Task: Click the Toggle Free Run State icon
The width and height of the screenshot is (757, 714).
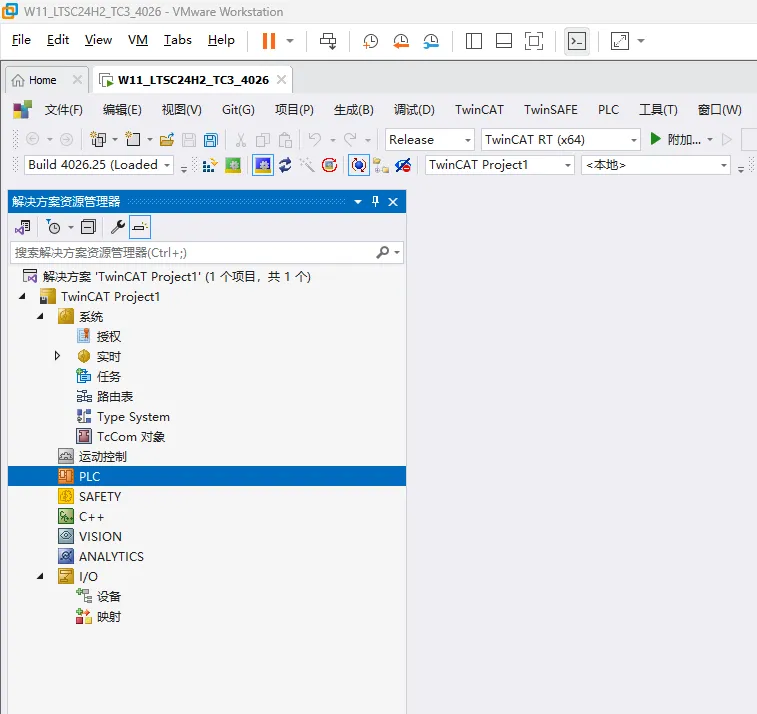Action: point(330,166)
